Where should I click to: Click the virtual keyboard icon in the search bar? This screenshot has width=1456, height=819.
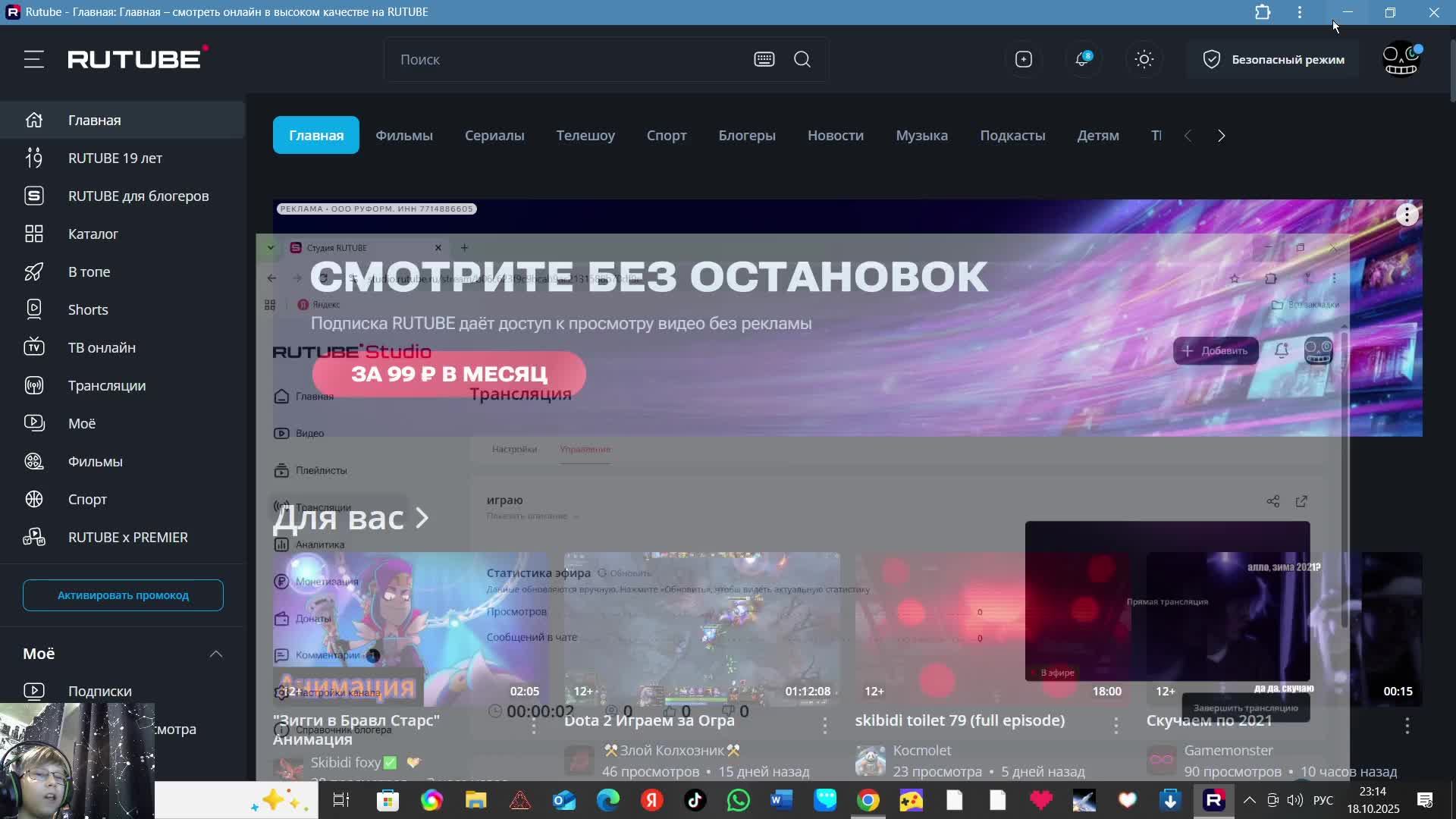764,59
